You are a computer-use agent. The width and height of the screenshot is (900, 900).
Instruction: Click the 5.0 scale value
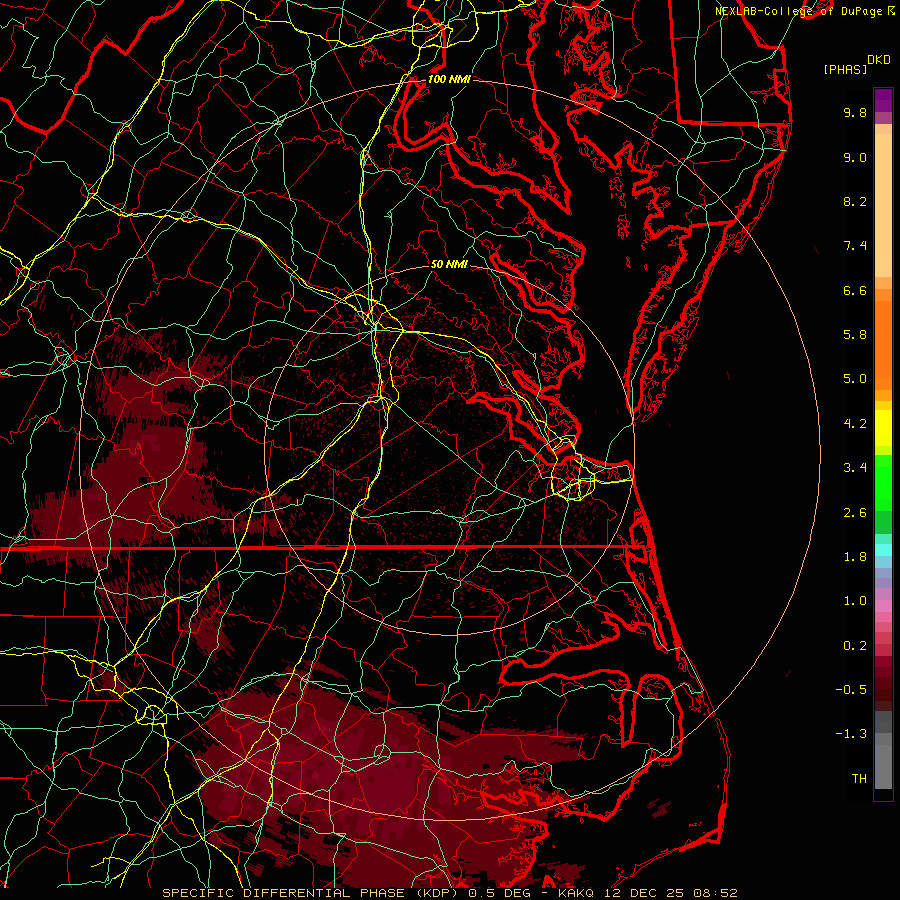(855, 379)
